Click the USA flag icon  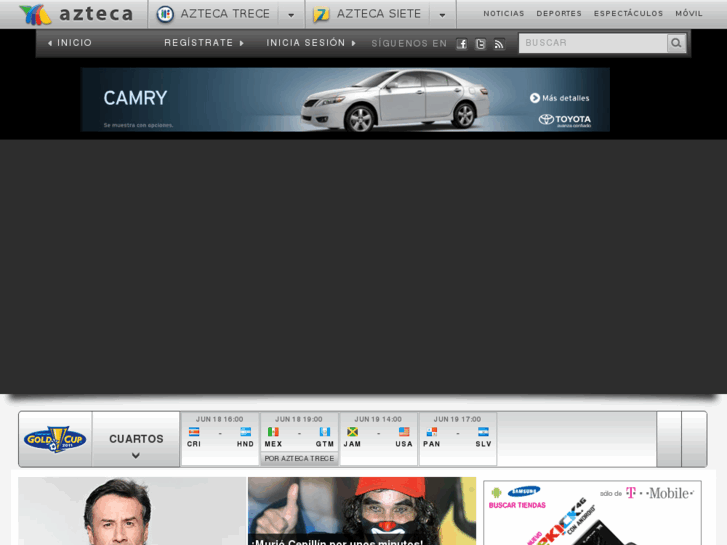[x=404, y=432]
